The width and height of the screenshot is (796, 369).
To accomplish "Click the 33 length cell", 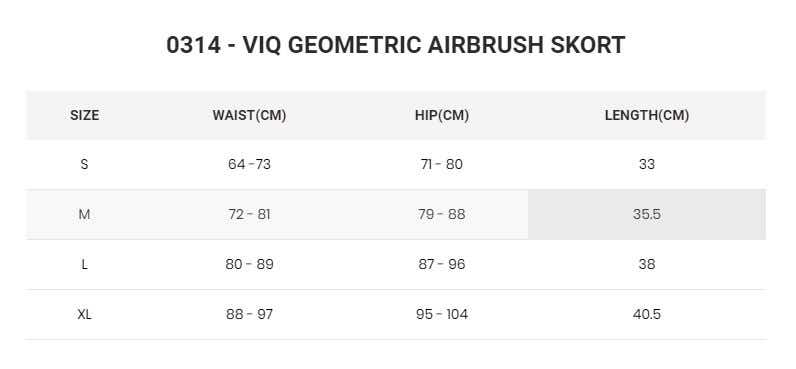I will pyautogui.click(x=647, y=164).
